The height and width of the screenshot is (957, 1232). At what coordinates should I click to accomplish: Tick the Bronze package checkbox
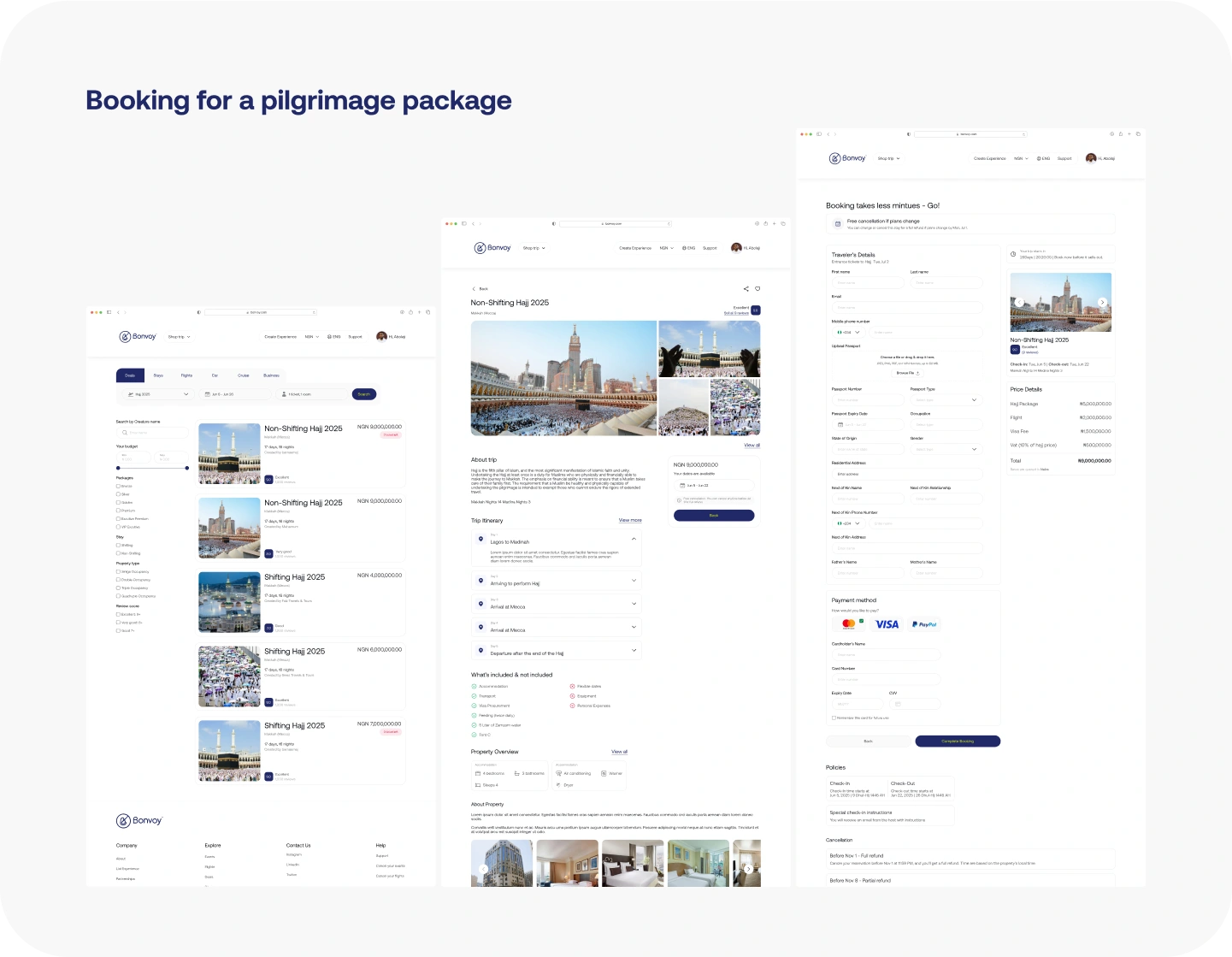118,486
